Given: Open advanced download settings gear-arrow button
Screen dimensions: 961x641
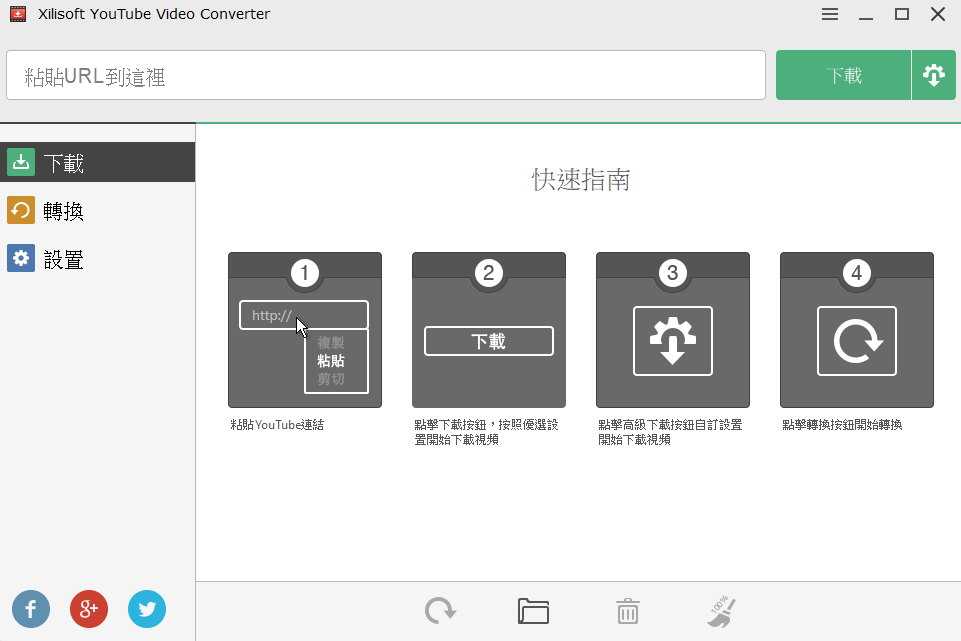Looking at the screenshot, I should click(933, 76).
